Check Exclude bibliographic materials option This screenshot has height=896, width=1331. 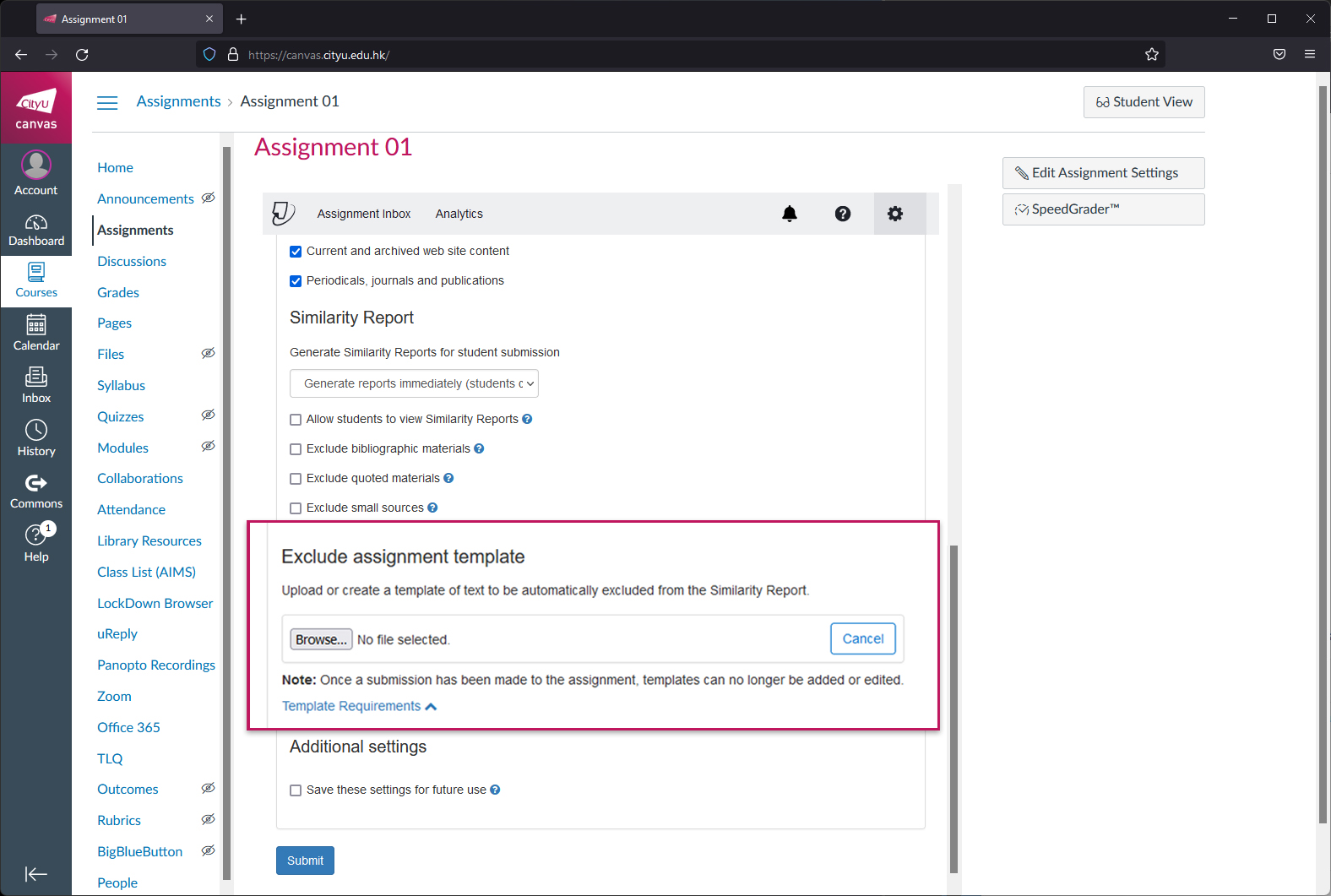[x=296, y=449]
